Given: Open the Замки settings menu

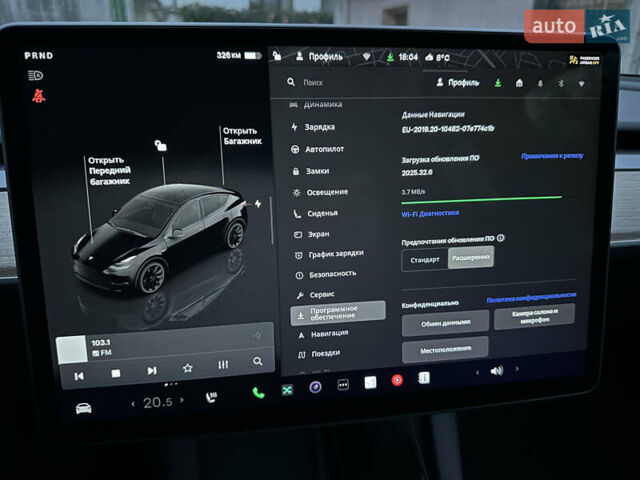Looking at the screenshot, I should click(311, 171).
